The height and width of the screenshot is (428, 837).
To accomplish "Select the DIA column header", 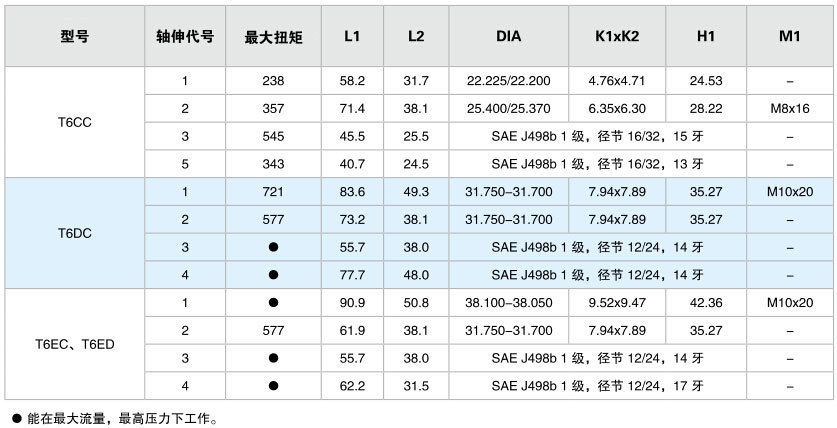I will tap(507, 36).
